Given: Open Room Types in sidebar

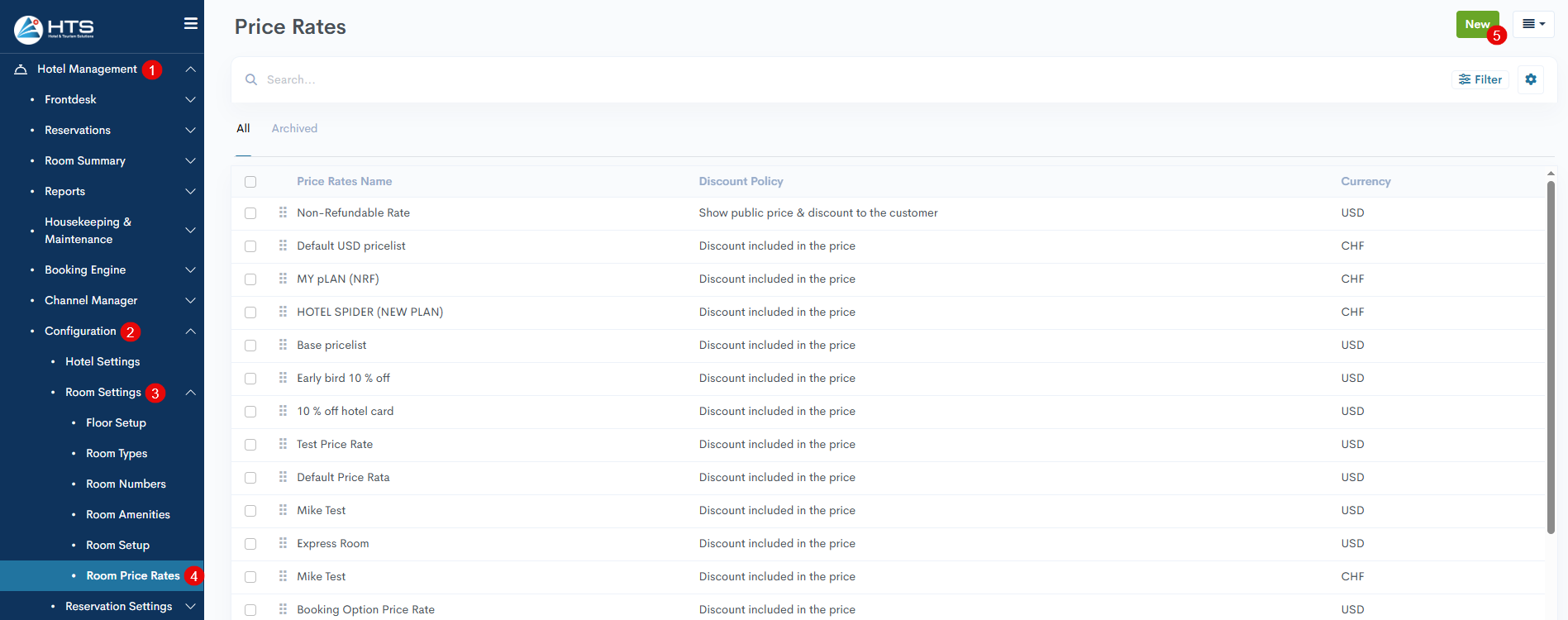Looking at the screenshot, I should pos(117,453).
